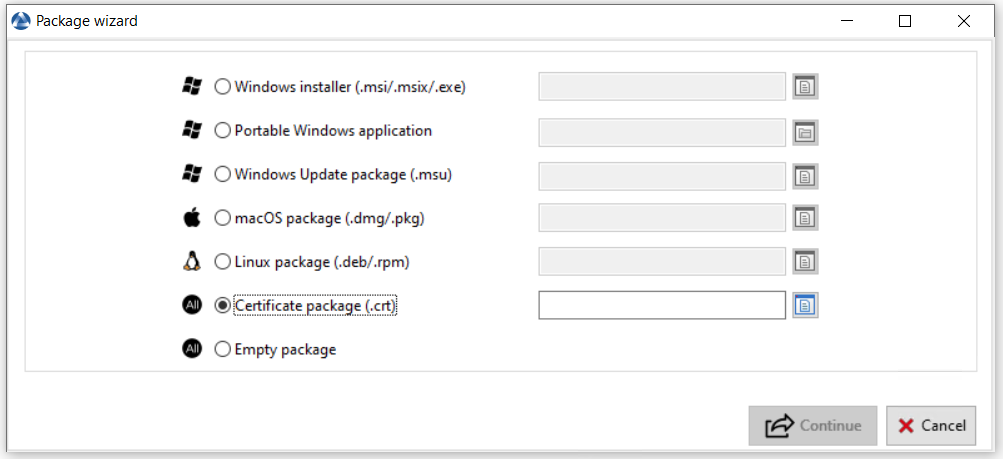1003x459 pixels.
Task: Click the All icon beside Empty package
Action: 192,349
